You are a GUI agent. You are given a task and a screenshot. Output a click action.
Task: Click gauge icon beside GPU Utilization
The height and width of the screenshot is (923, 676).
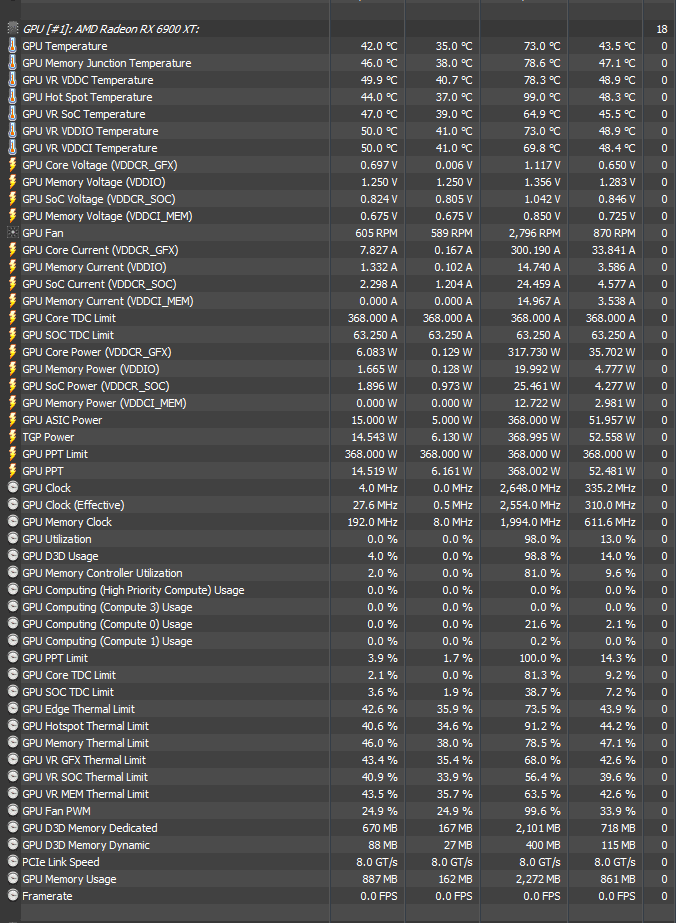(x=13, y=538)
